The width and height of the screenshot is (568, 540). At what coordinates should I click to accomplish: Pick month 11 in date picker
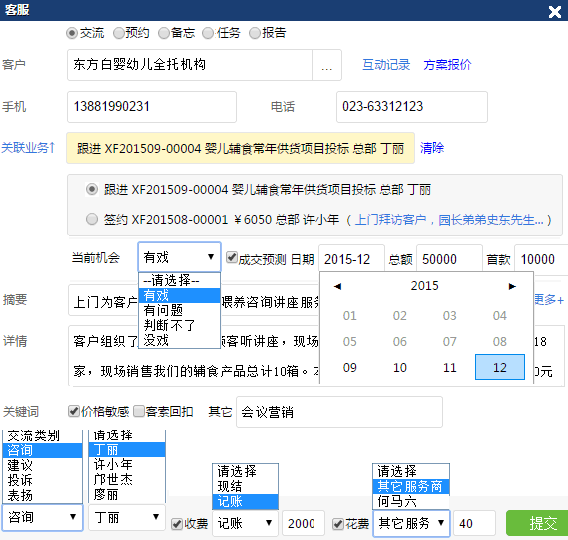pos(450,367)
